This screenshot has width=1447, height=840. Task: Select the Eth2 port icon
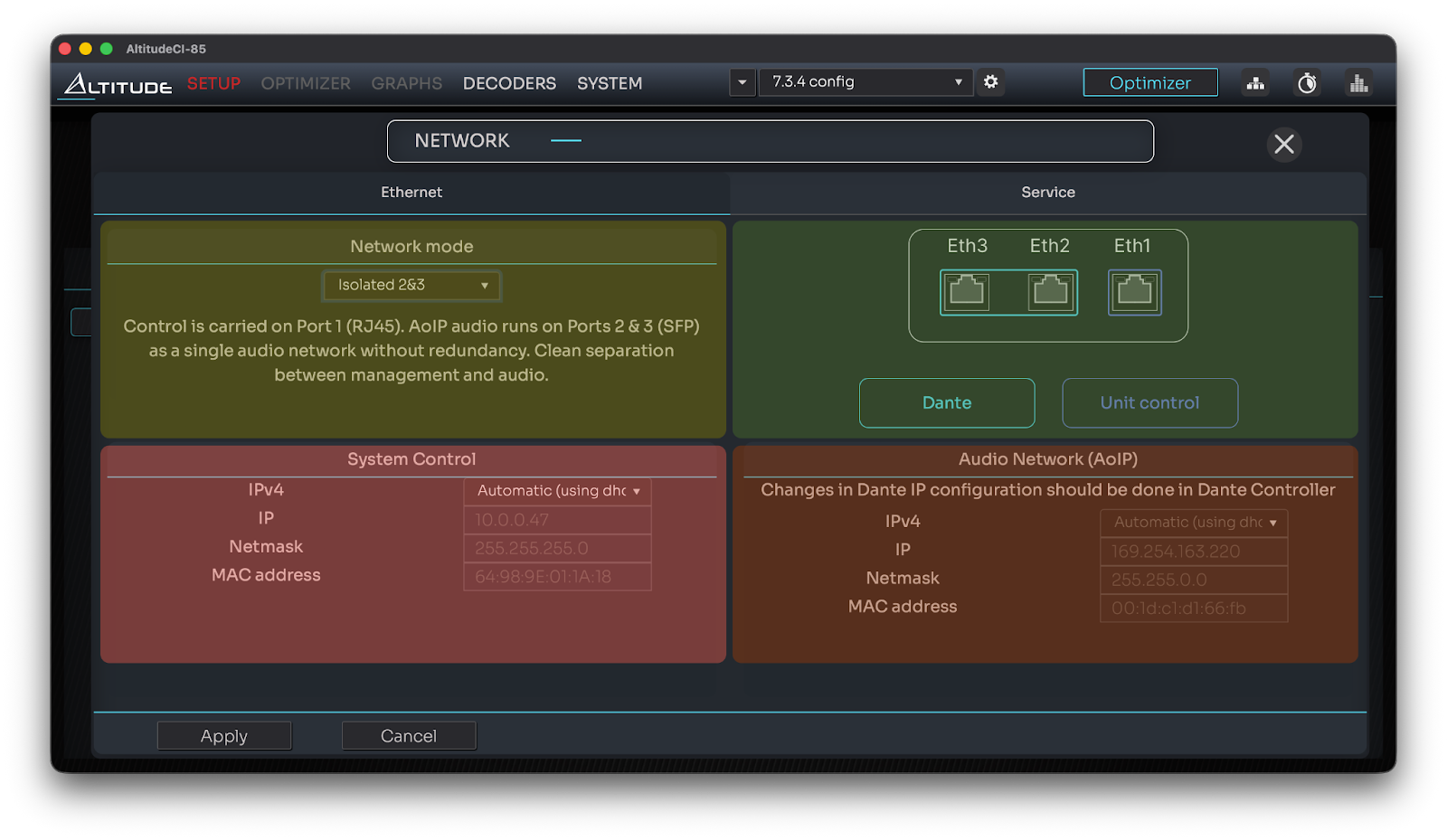coord(1050,291)
